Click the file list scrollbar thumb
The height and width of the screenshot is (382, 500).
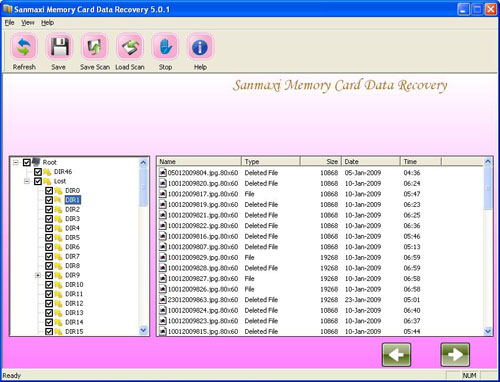[x=488, y=188]
